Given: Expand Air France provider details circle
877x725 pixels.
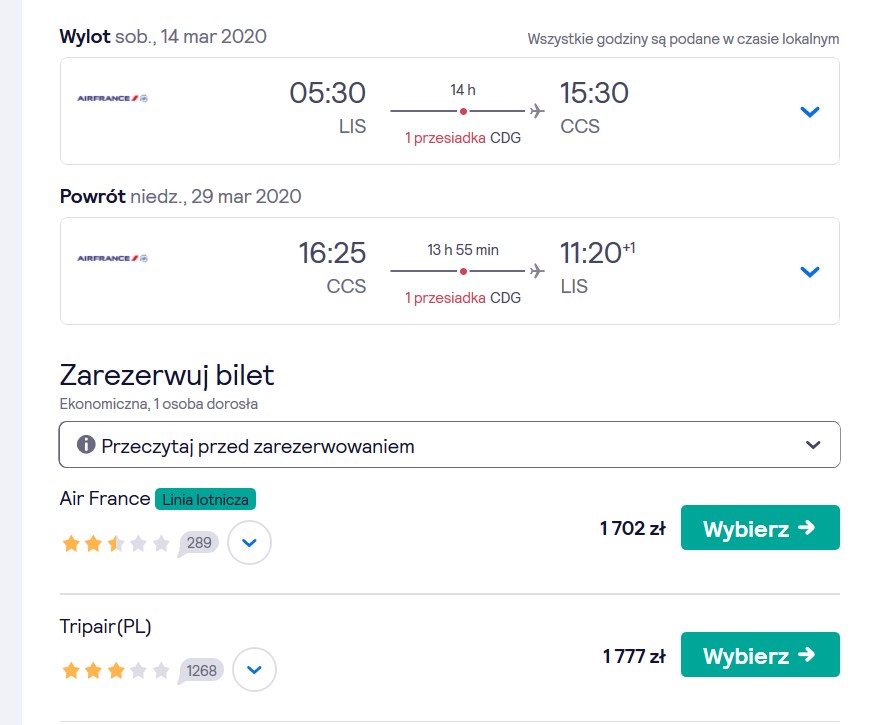Looking at the screenshot, I should coord(249,542).
